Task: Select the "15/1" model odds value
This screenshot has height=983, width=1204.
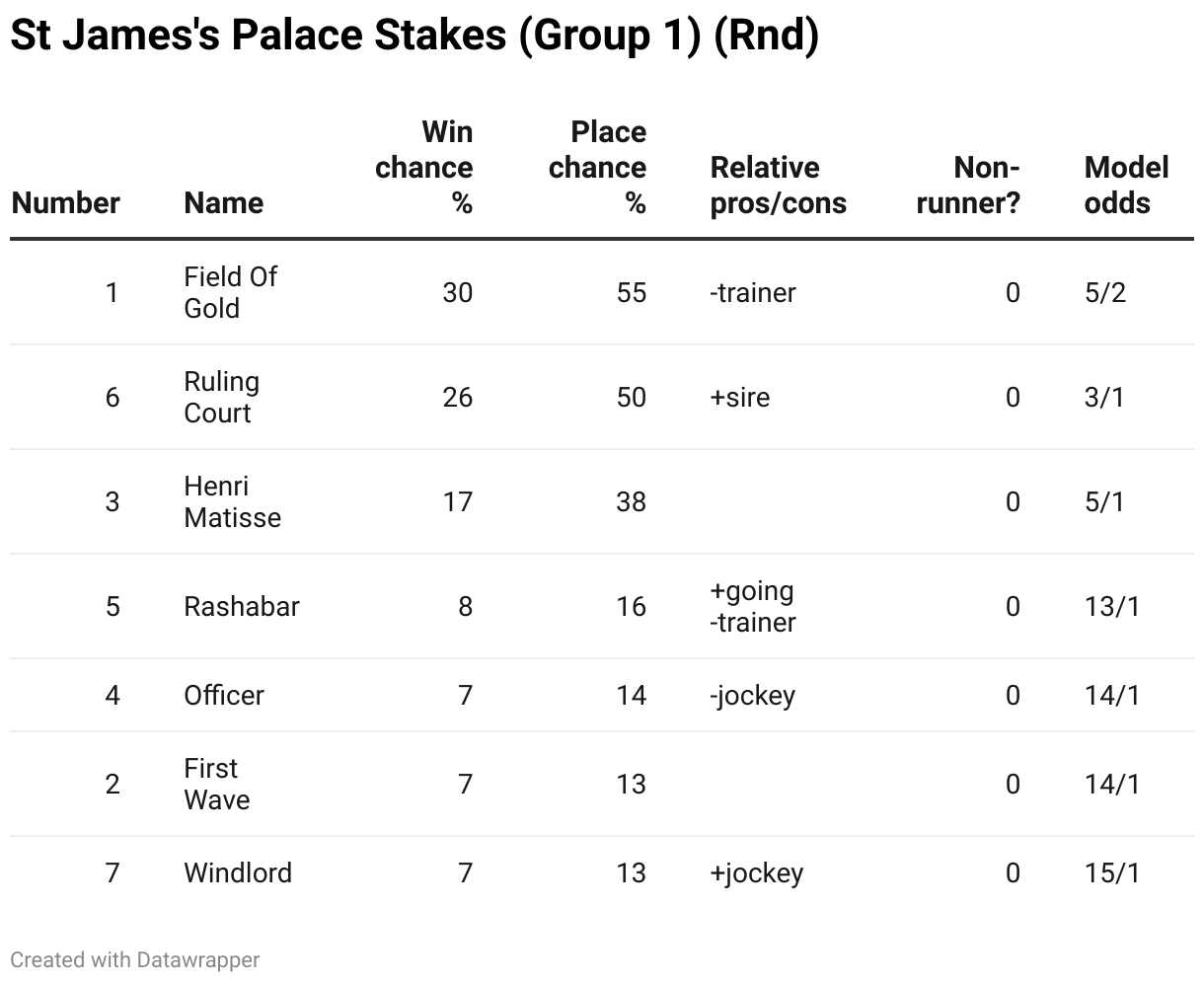Action: coord(1111,872)
